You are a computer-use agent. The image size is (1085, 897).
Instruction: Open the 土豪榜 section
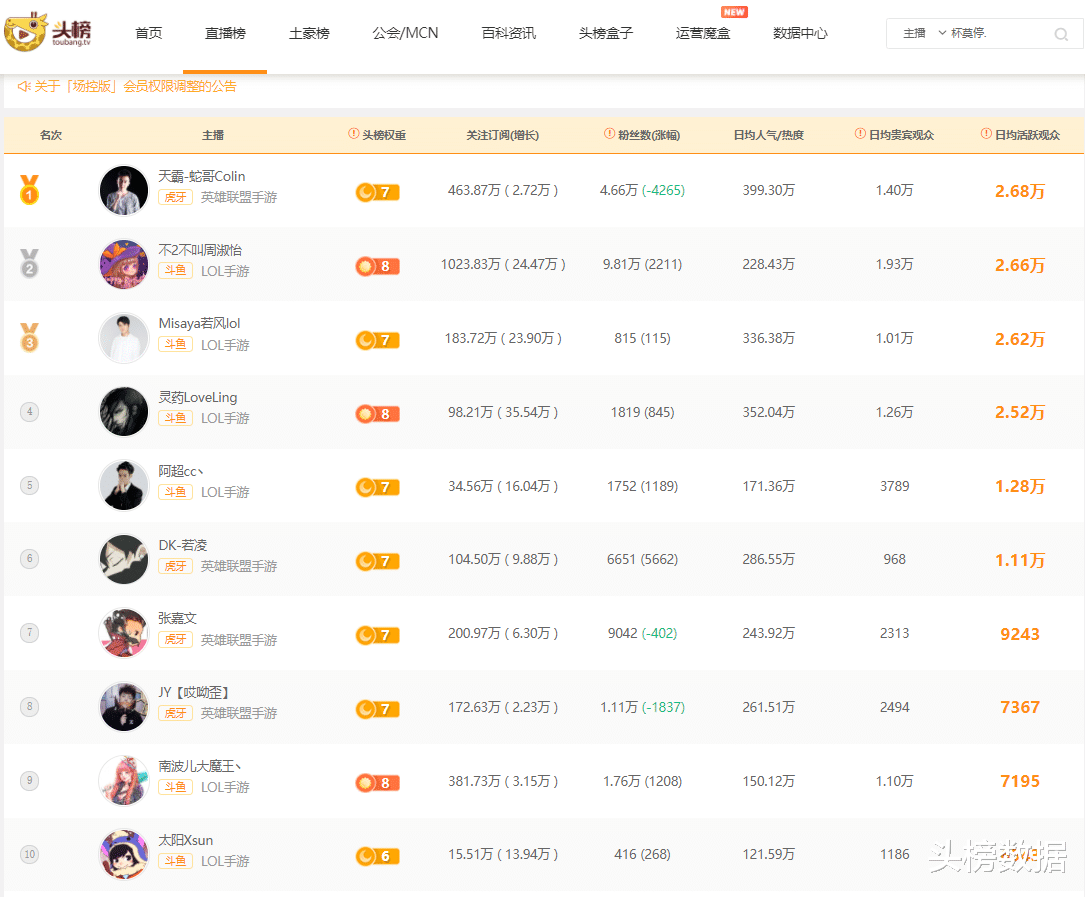point(308,33)
